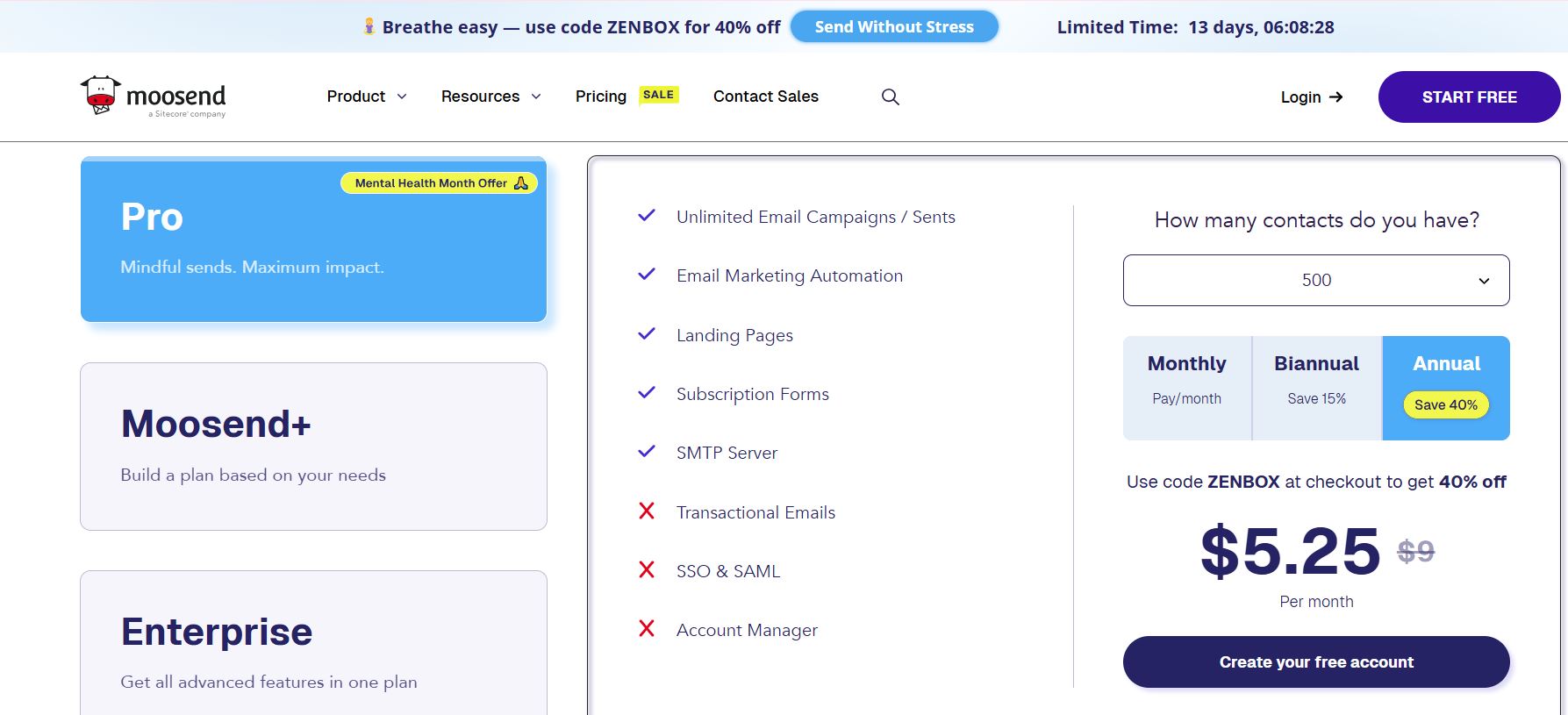The image size is (1568, 715).
Task: Click Create your free account button
Action: (1316, 662)
